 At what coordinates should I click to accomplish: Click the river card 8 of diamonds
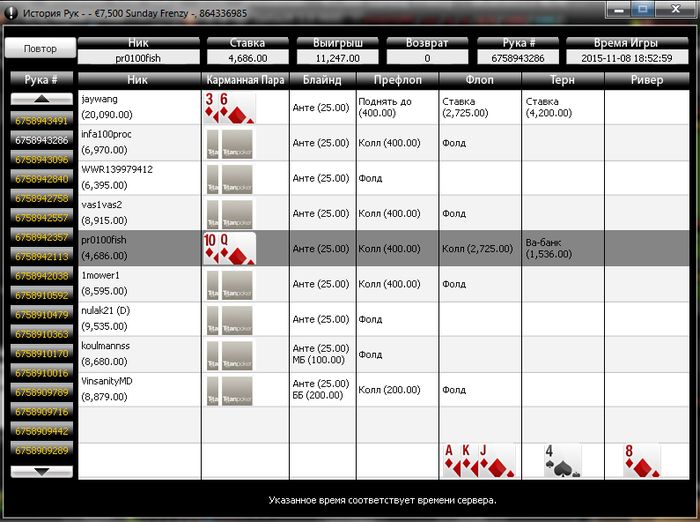pyautogui.click(x=642, y=460)
